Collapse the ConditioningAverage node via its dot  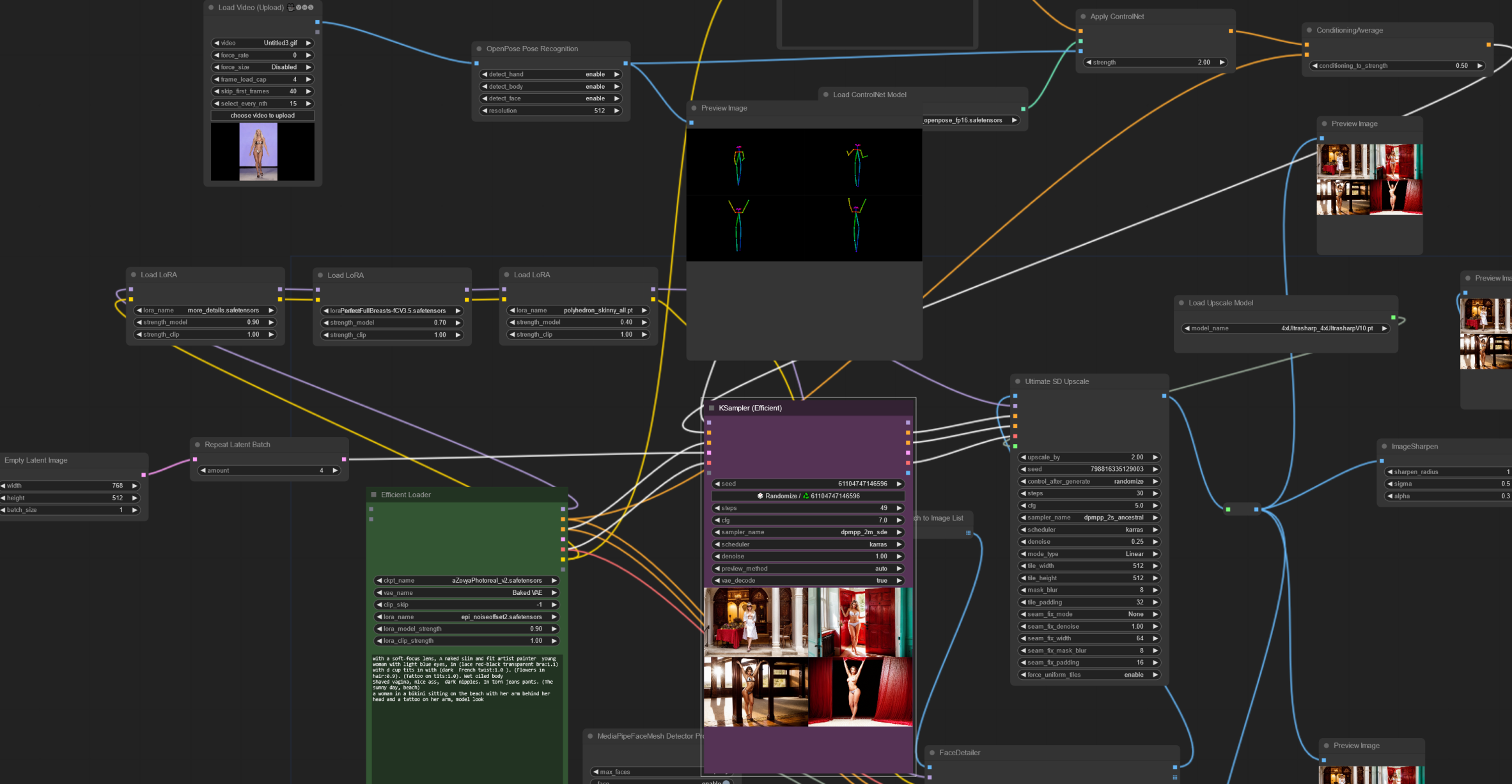pos(1309,29)
